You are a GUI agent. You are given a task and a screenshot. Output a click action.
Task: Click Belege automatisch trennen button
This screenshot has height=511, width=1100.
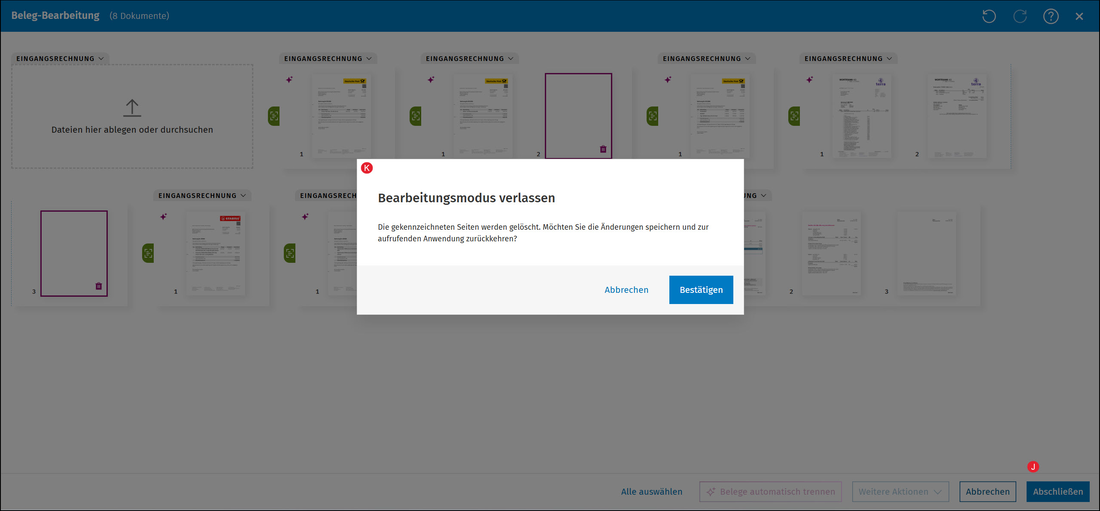771,491
